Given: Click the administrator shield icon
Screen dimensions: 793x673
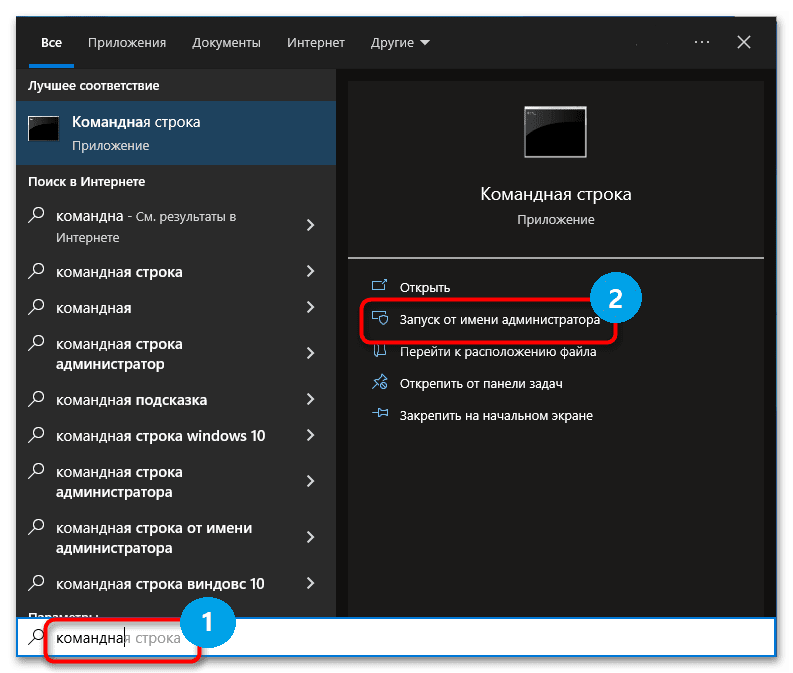Looking at the screenshot, I should tap(379, 320).
